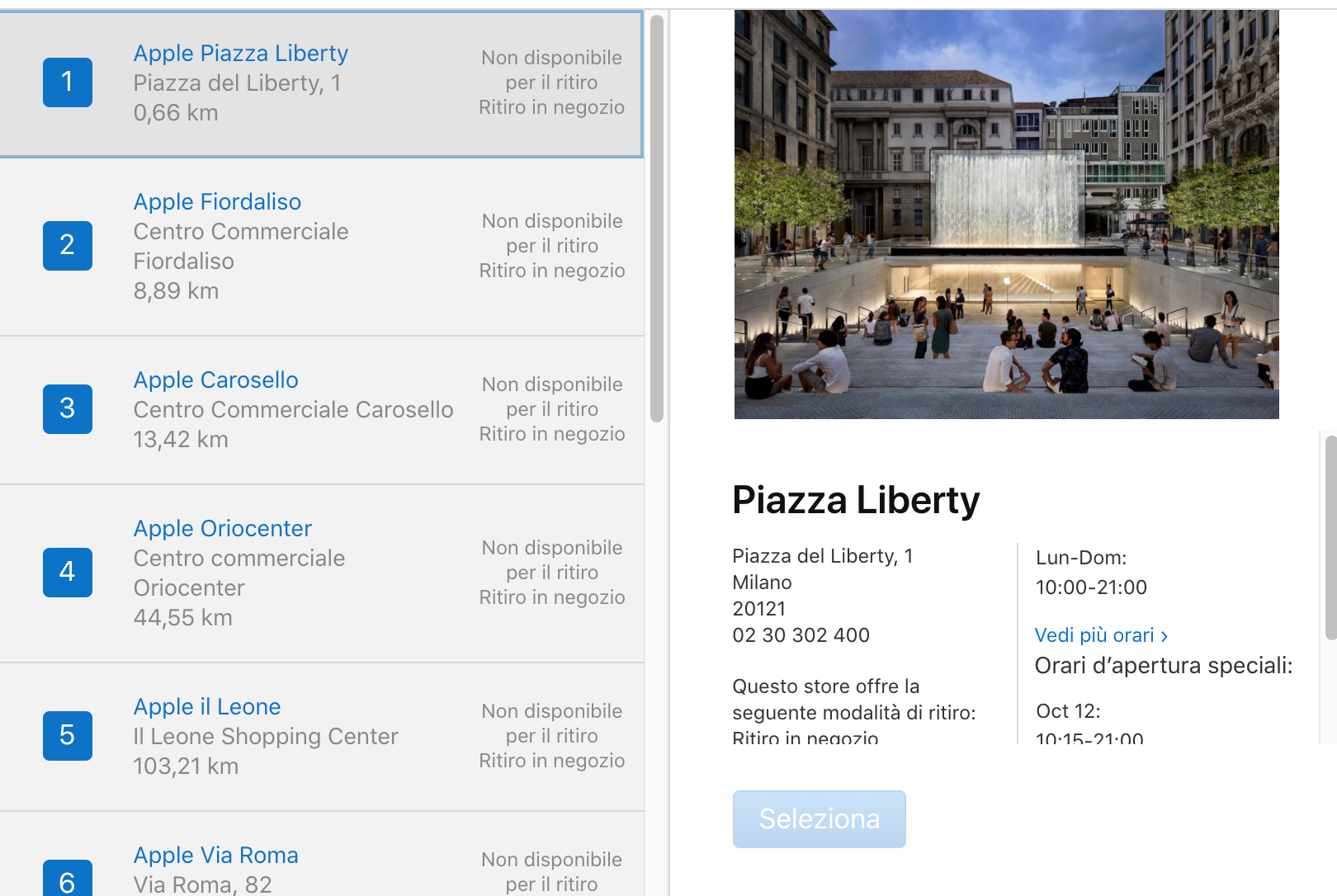Select store number 5 badge

[x=68, y=736]
